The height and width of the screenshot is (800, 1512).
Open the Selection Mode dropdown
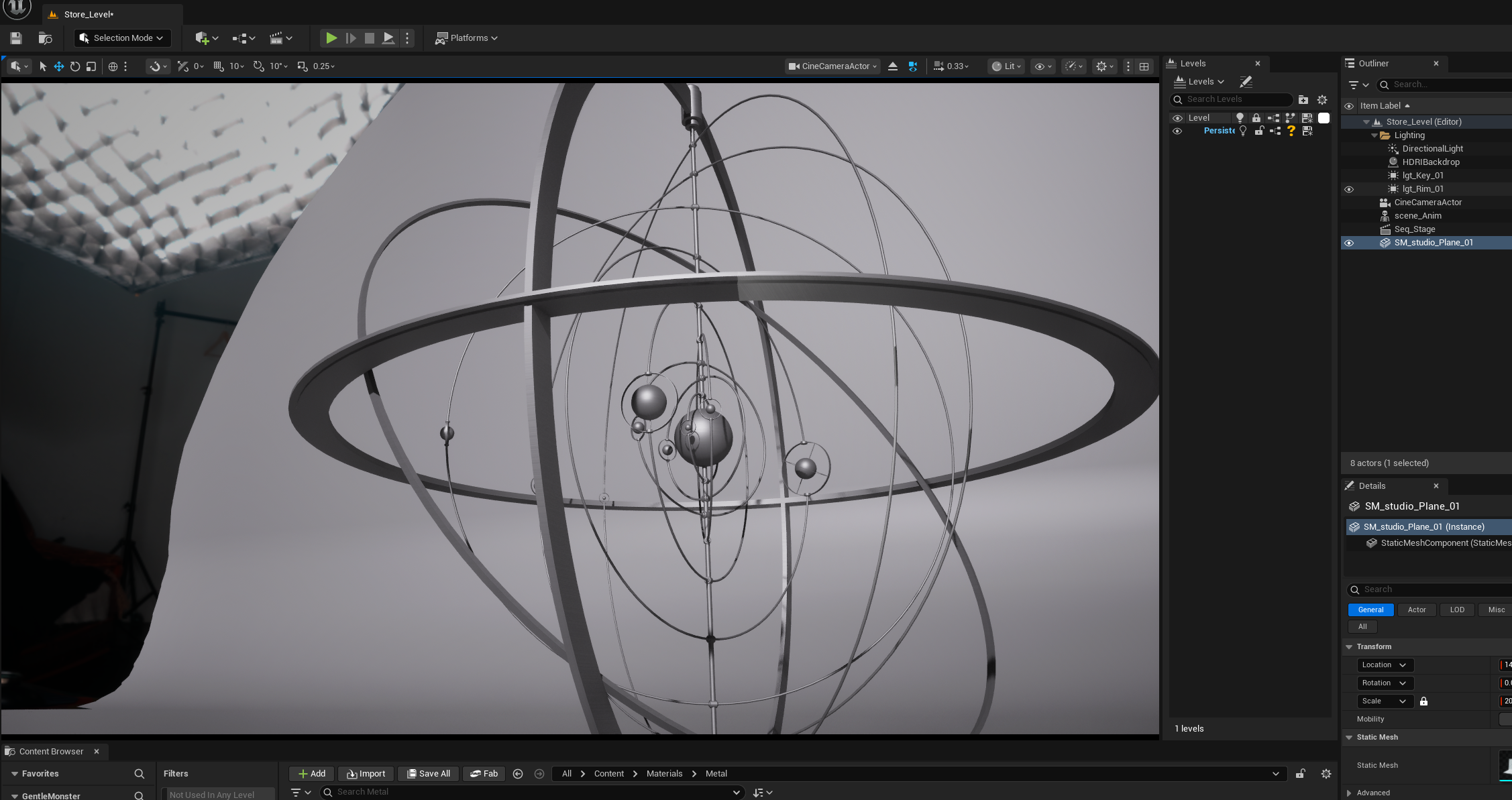point(122,38)
